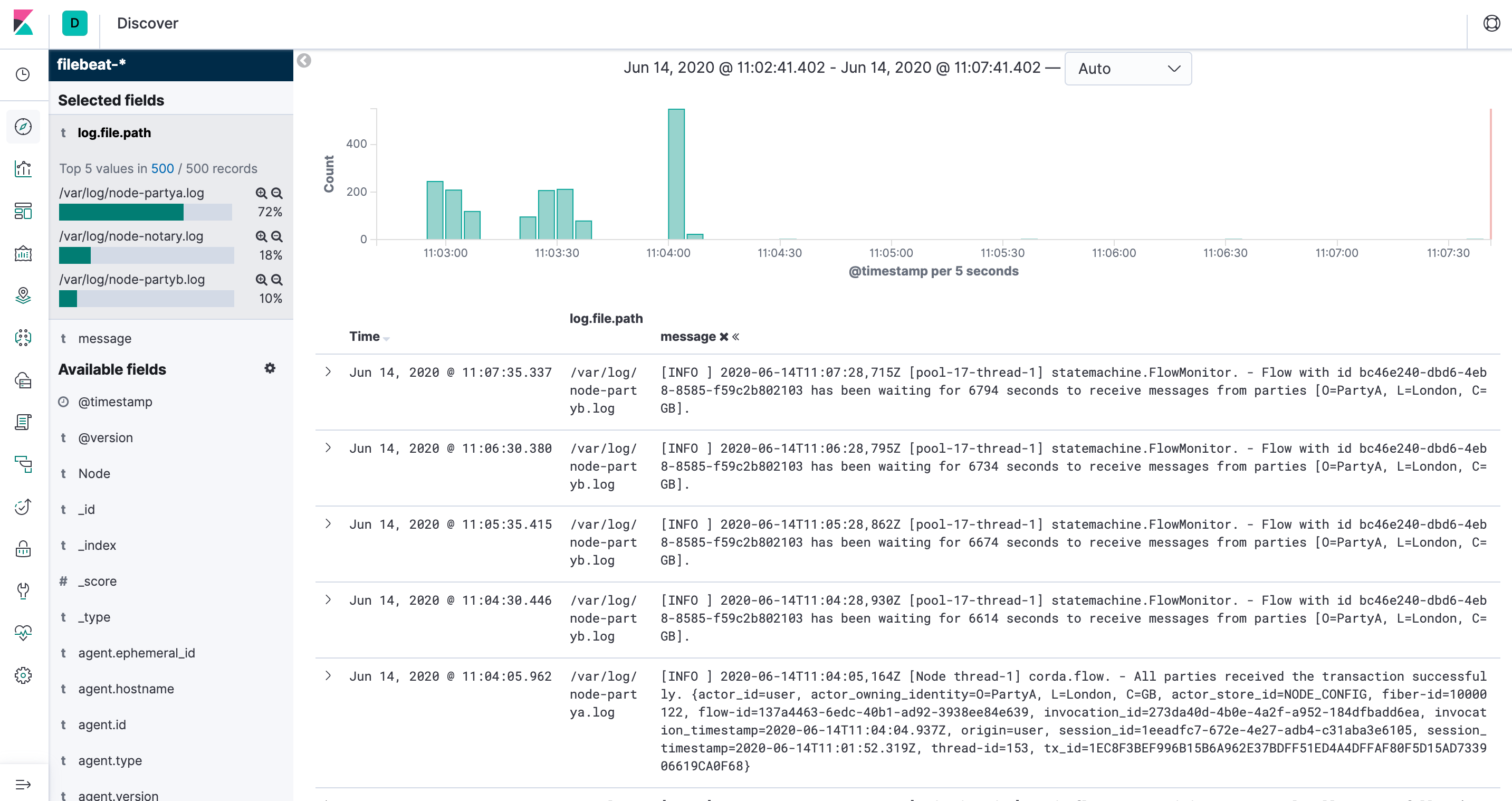Filter out /var/log/node-notary.log value

coord(277,236)
